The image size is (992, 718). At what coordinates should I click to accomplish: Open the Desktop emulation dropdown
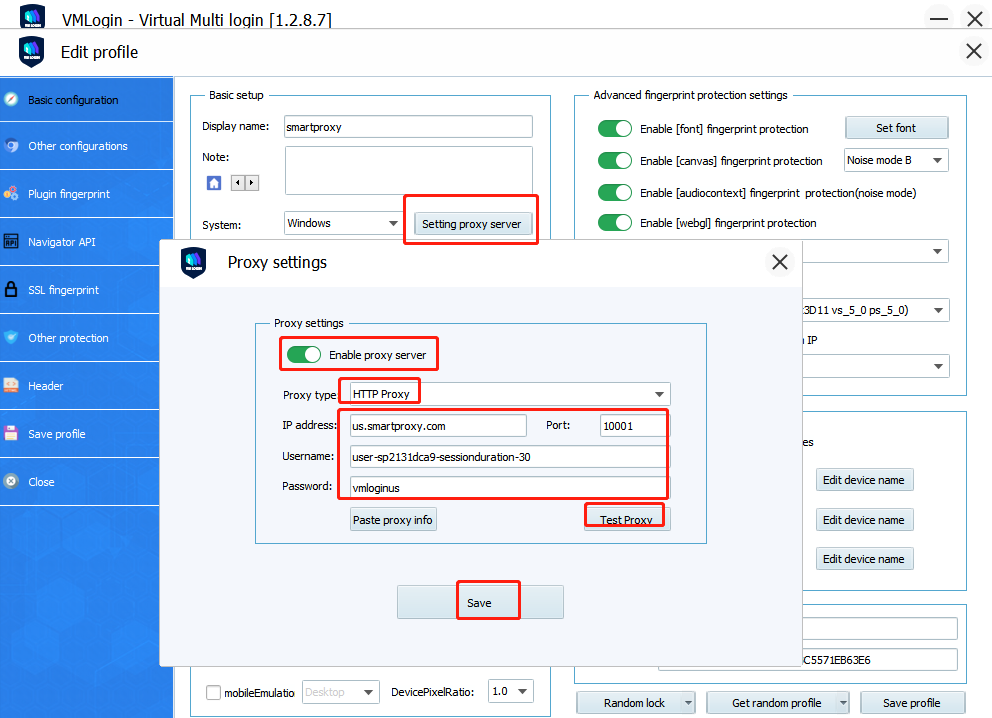pyautogui.click(x=340, y=692)
